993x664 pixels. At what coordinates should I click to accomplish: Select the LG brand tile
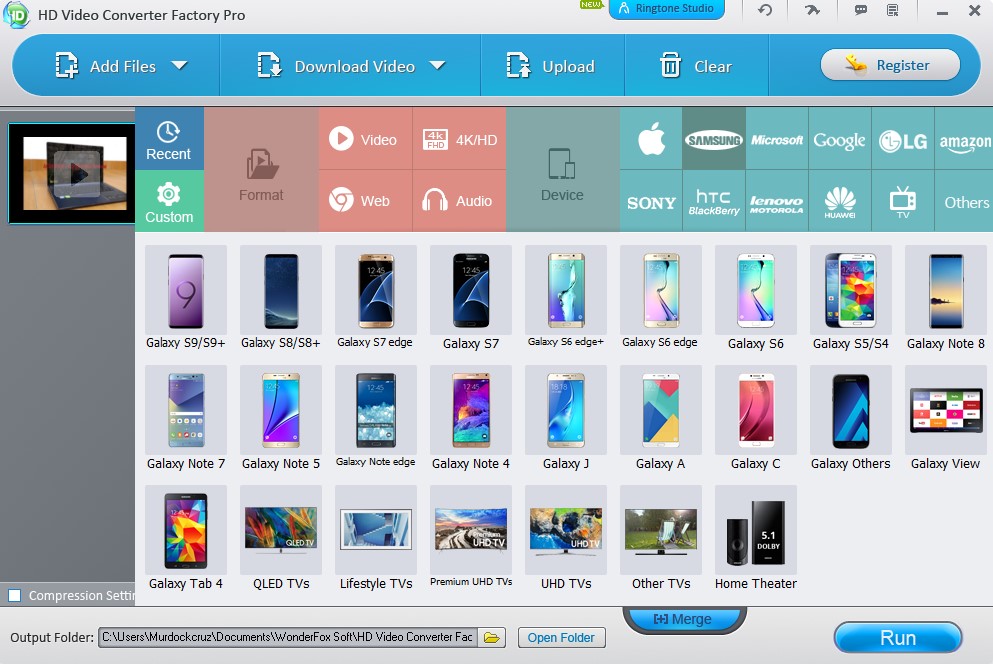coord(902,139)
